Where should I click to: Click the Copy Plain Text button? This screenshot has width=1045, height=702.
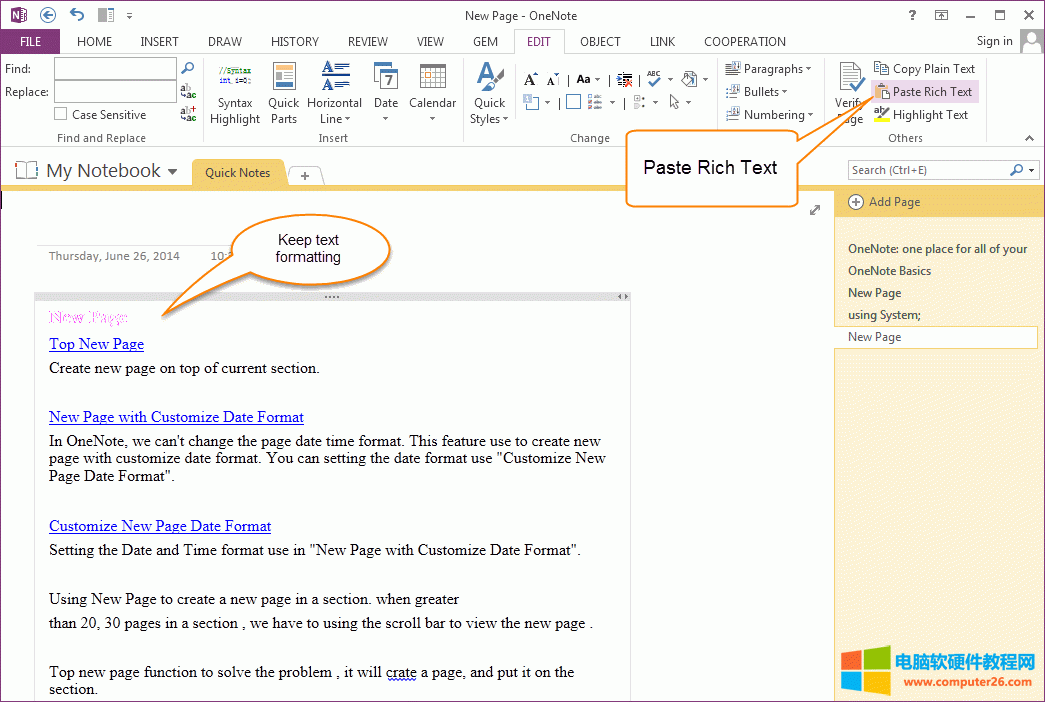coord(924,69)
